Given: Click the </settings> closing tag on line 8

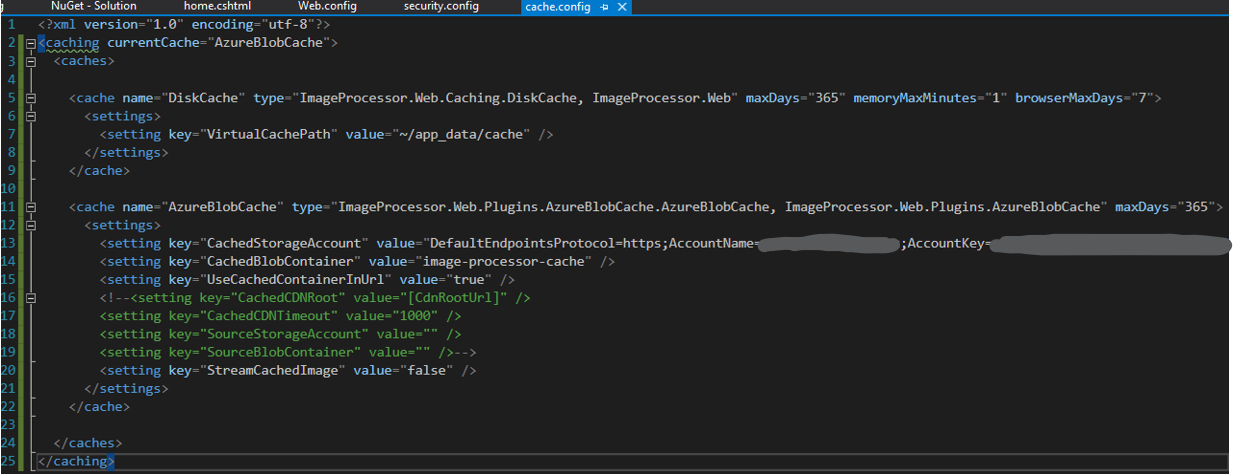Looking at the screenshot, I should [x=126, y=152].
